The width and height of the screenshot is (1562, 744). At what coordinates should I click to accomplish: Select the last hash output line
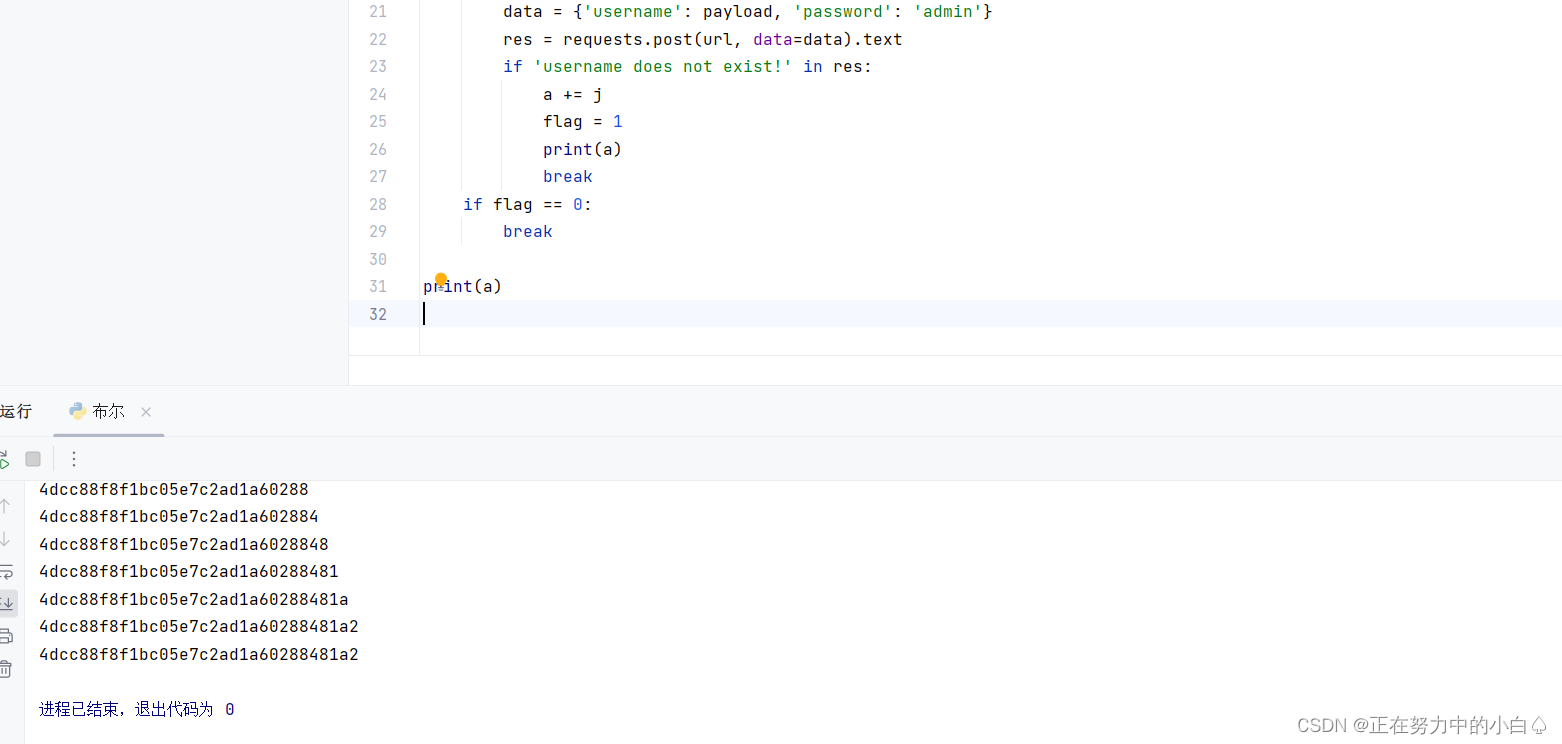(x=198, y=653)
